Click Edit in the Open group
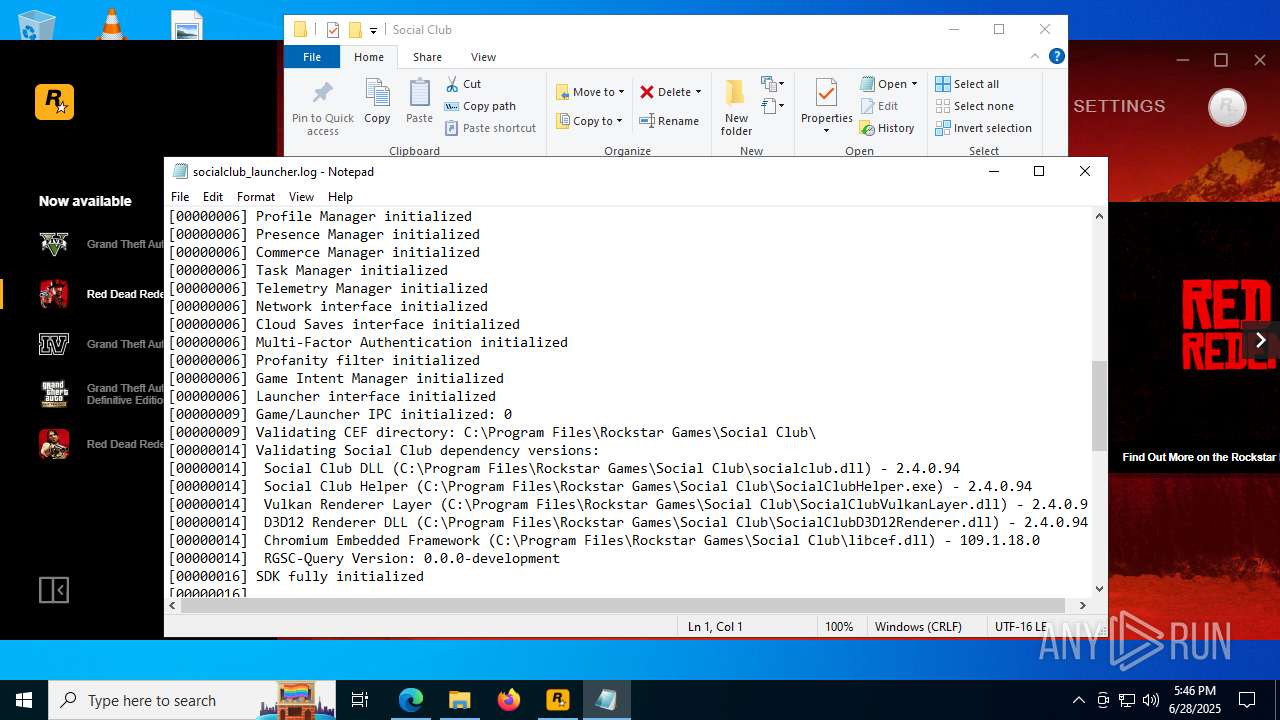This screenshot has height=720, width=1280. tap(878, 106)
